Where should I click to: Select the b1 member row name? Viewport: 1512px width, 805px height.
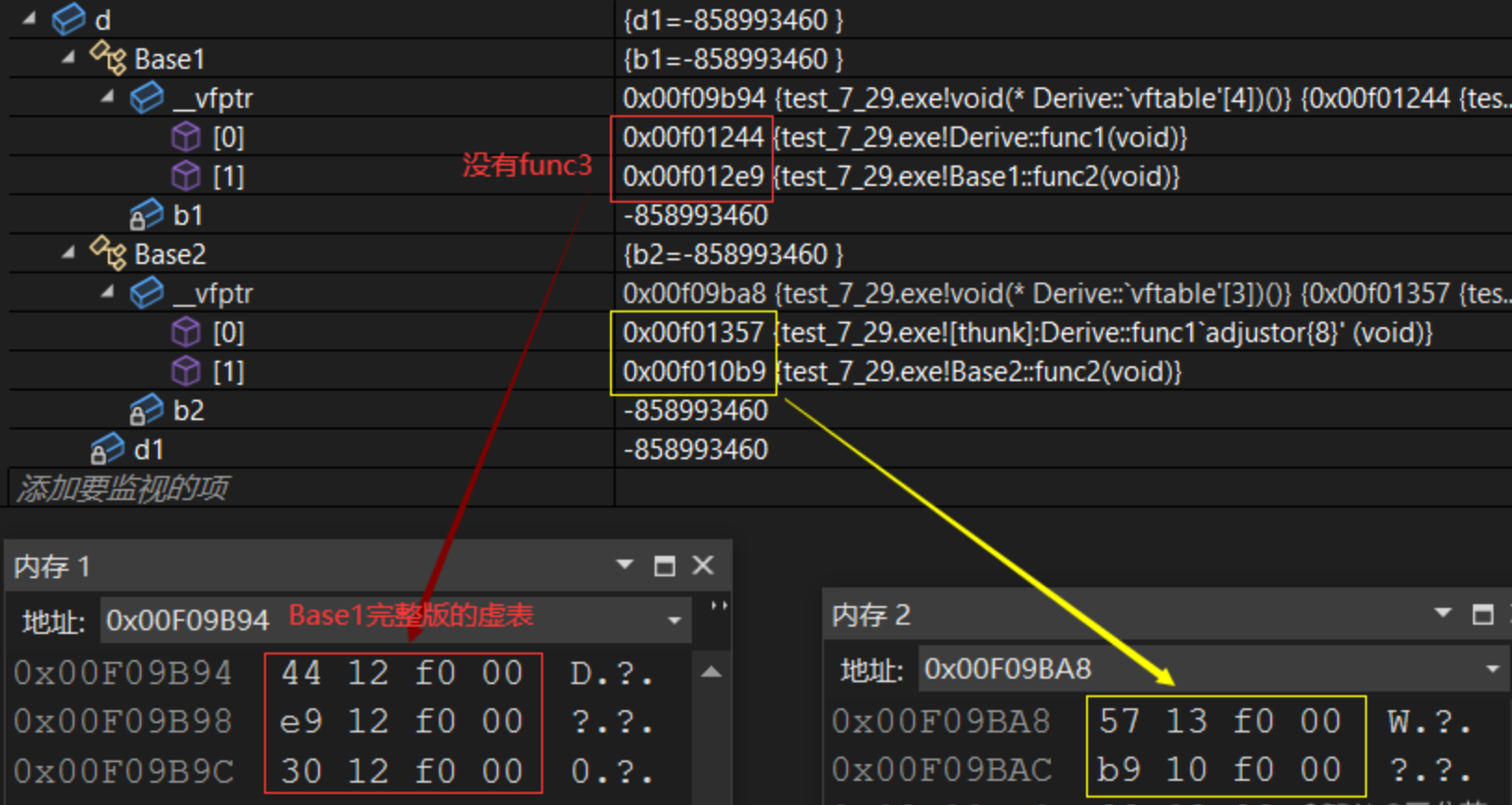click(188, 215)
